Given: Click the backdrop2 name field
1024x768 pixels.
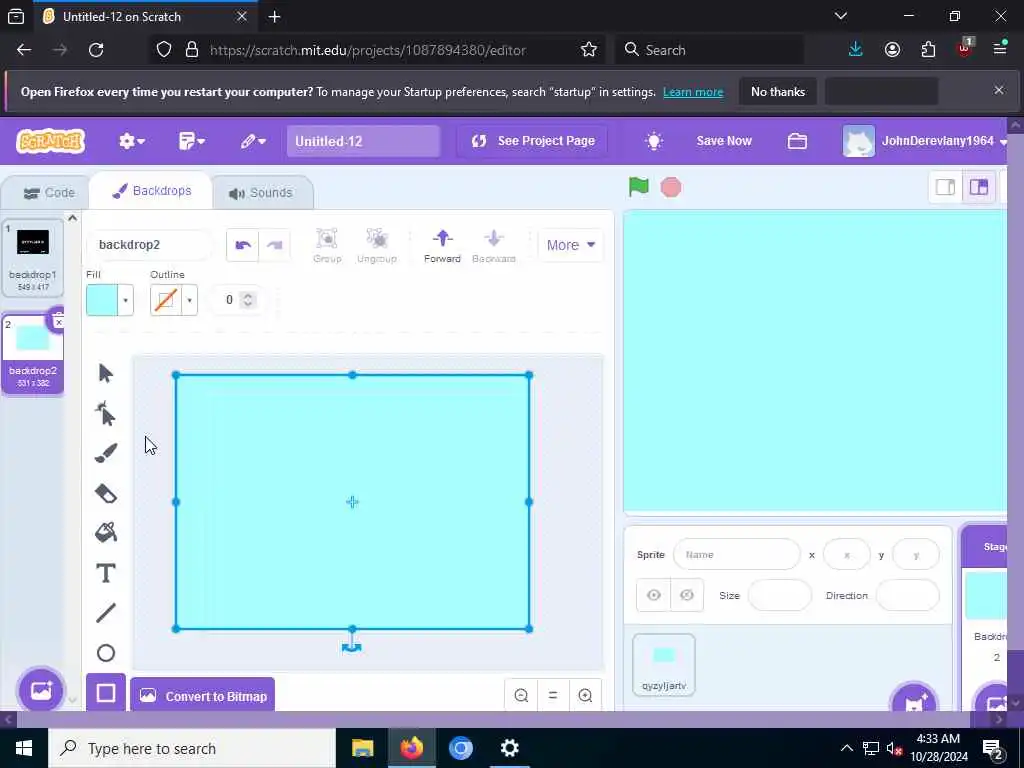Looking at the screenshot, I should pos(149,245).
